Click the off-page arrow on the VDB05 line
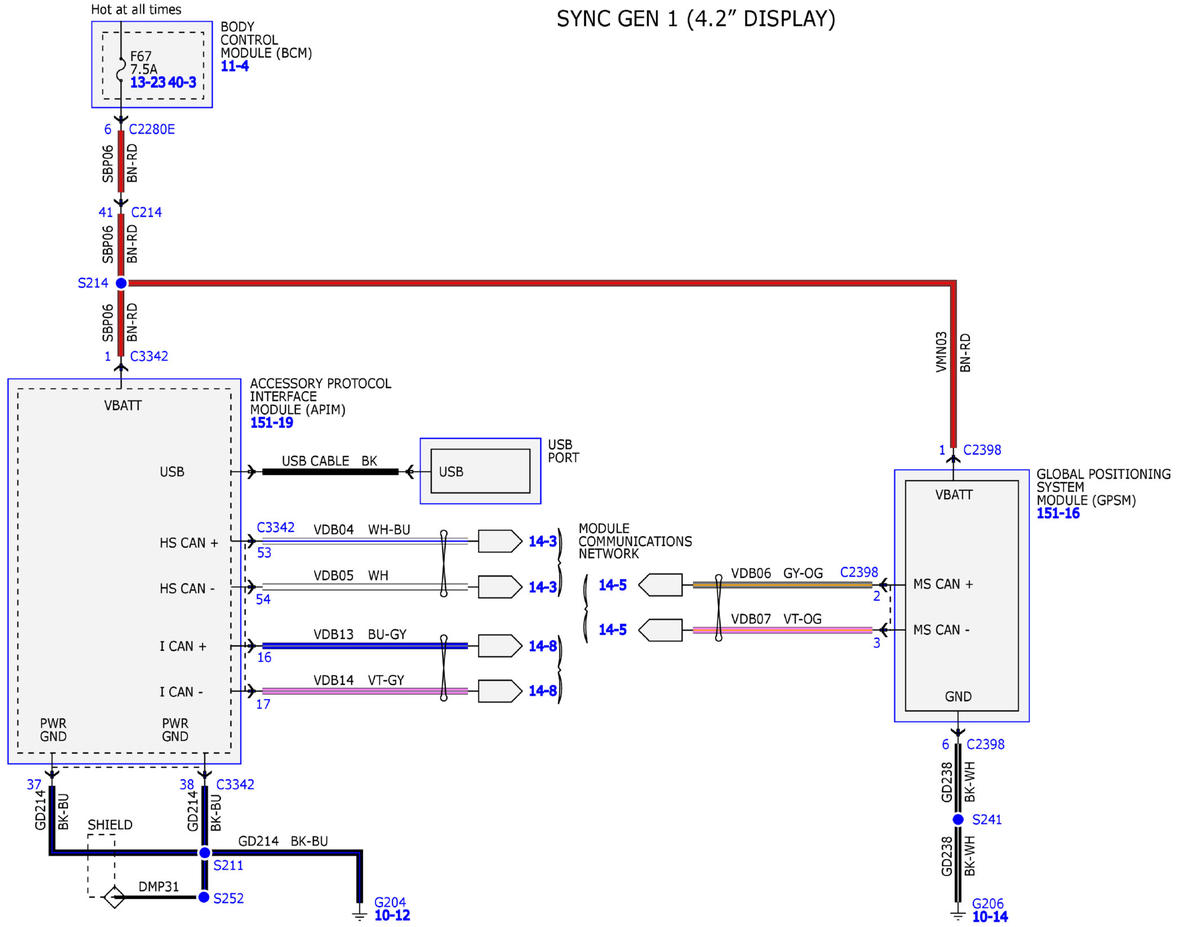Screen dimensions: 1200x927 [x=499, y=586]
